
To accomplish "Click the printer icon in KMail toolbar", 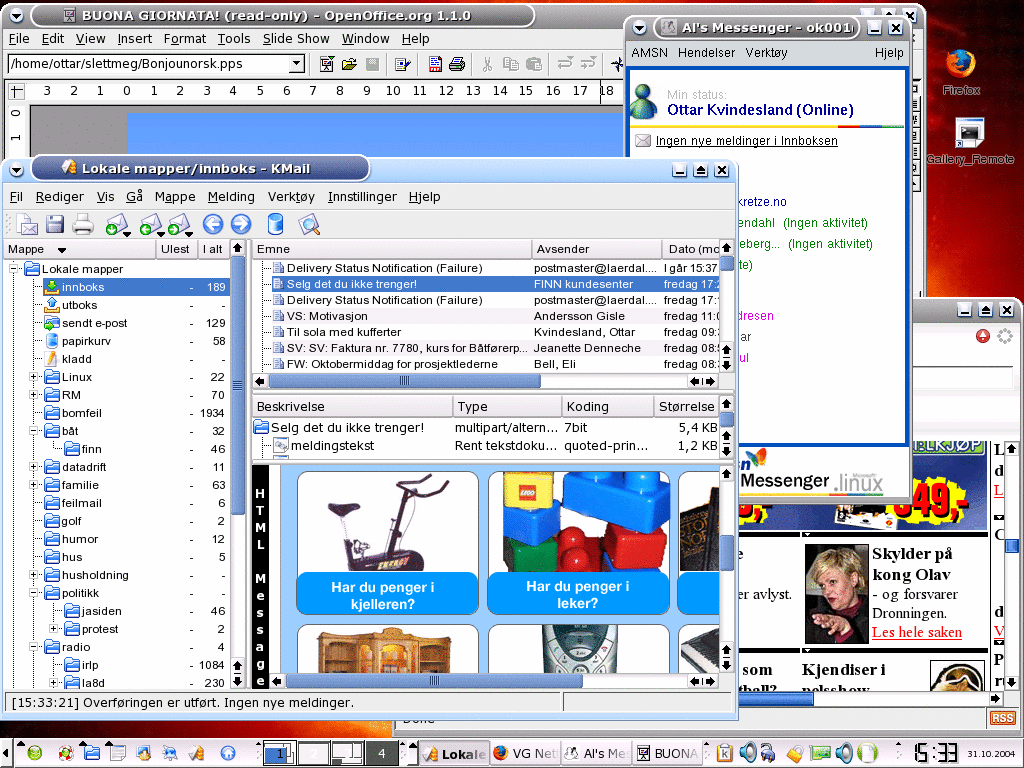I will (x=83, y=225).
